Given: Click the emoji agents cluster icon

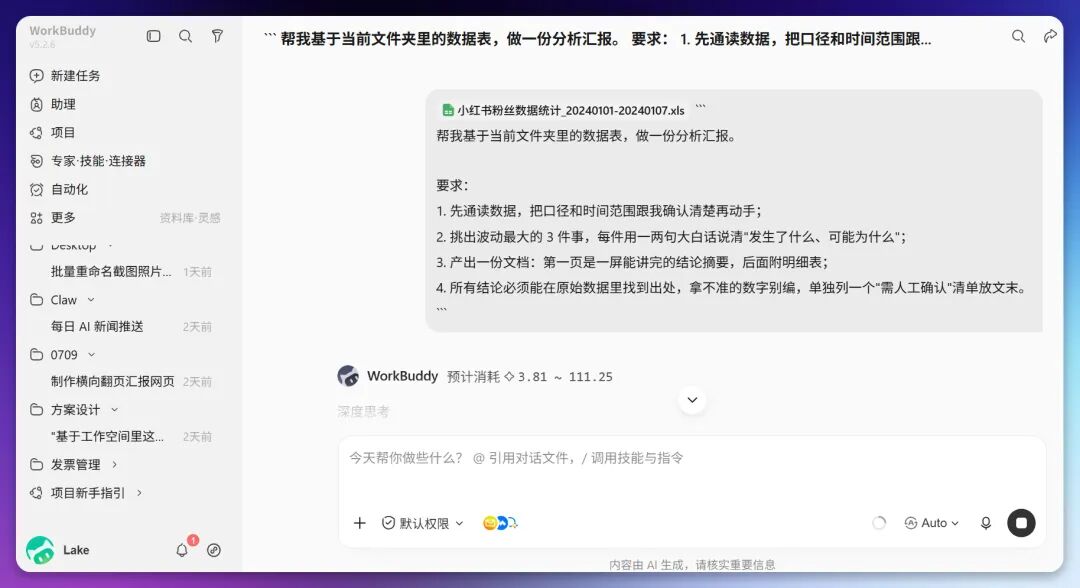Looking at the screenshot, I should [x=500, y=523].
